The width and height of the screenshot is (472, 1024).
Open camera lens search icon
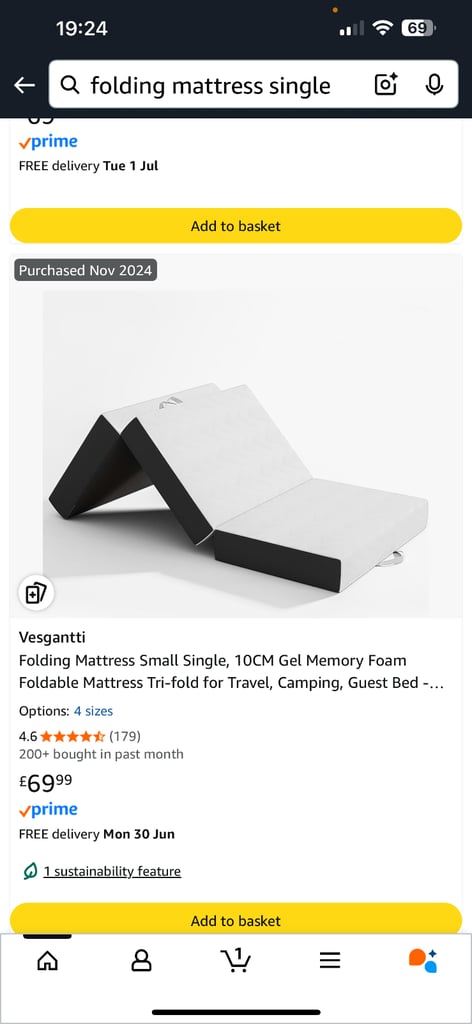tap(386, 84)
